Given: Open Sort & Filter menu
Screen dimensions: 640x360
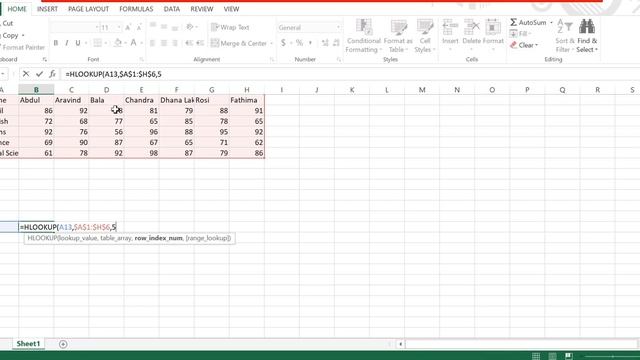Looking at the screenshot, I should [565, 36].
